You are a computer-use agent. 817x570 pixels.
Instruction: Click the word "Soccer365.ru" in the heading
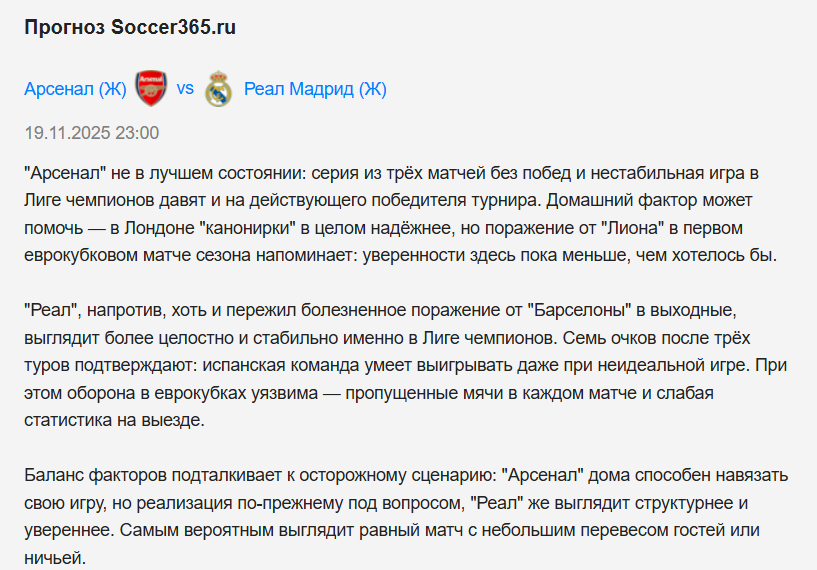(x=173, y=27)
